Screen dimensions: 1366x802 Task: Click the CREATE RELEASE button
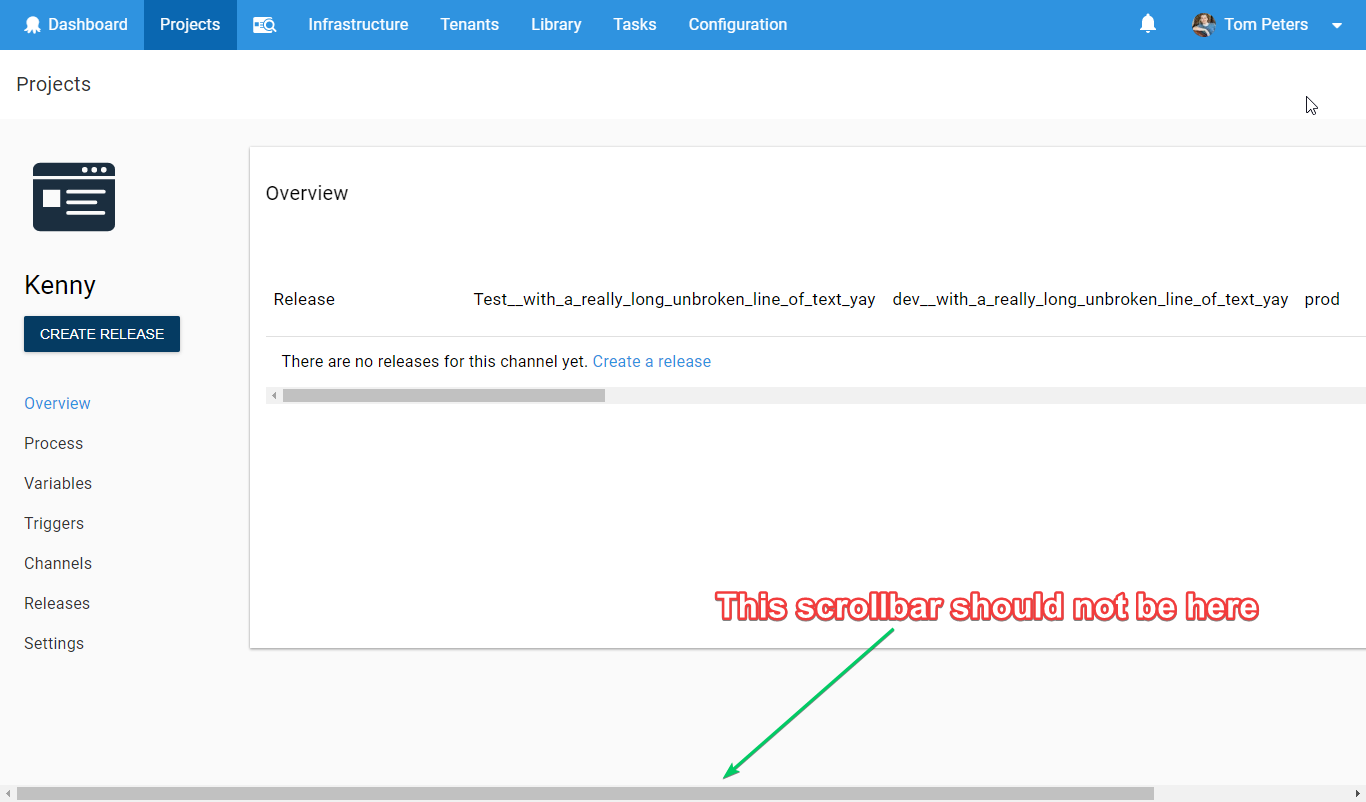pyautogui.click(x=101, y=334)
